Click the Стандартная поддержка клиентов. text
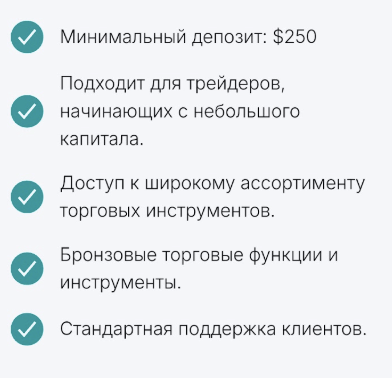 pyautogui.click(x=213, y=330)
